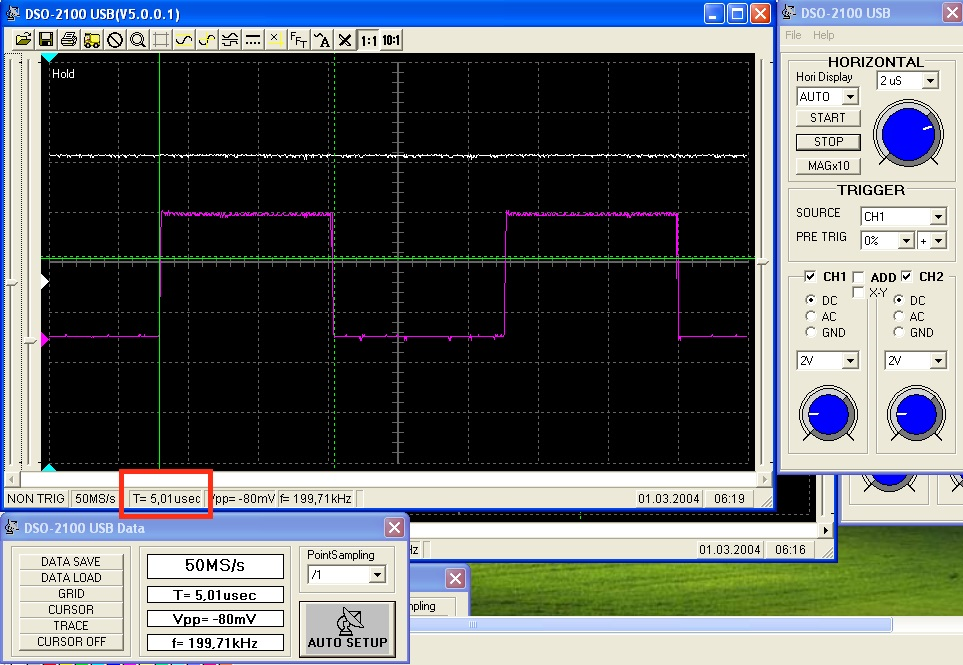Viewport: 963px width, 665px height.
Task: Click the bold X toolbar icon
Action: click(x=345, y=40)
